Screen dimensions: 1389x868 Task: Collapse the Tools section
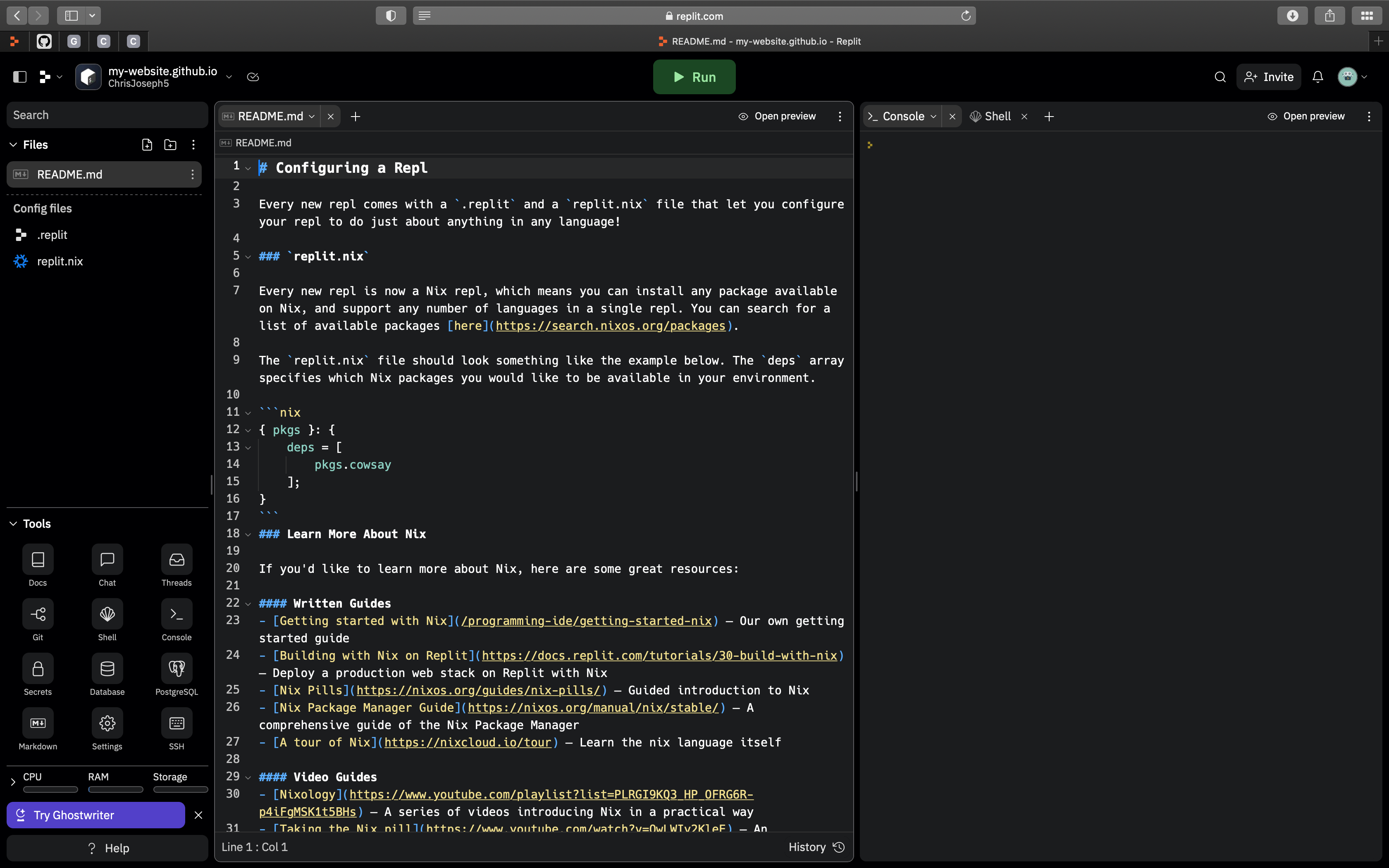tap(13, 524)
